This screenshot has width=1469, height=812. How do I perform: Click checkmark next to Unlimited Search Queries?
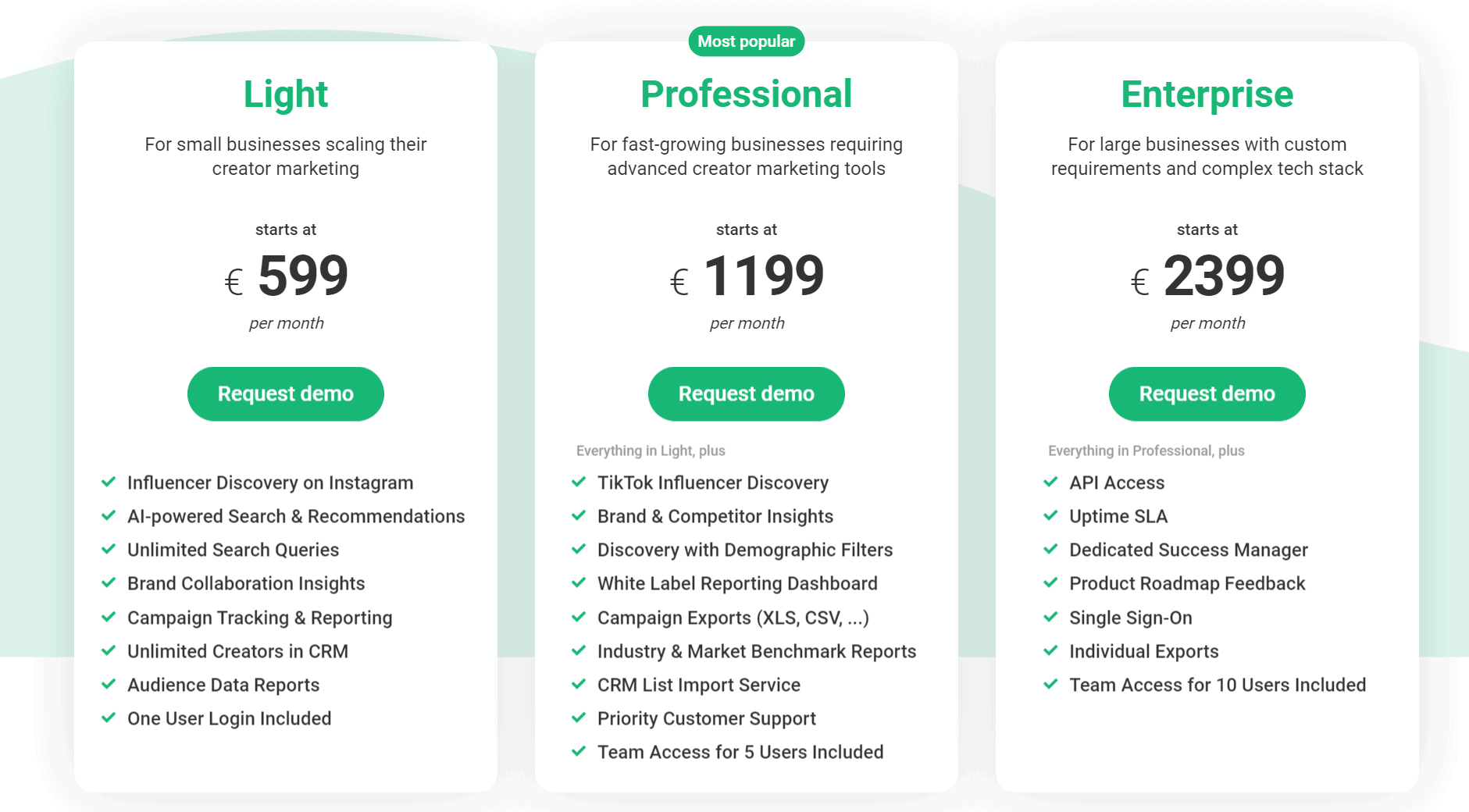tap(109, 549)
